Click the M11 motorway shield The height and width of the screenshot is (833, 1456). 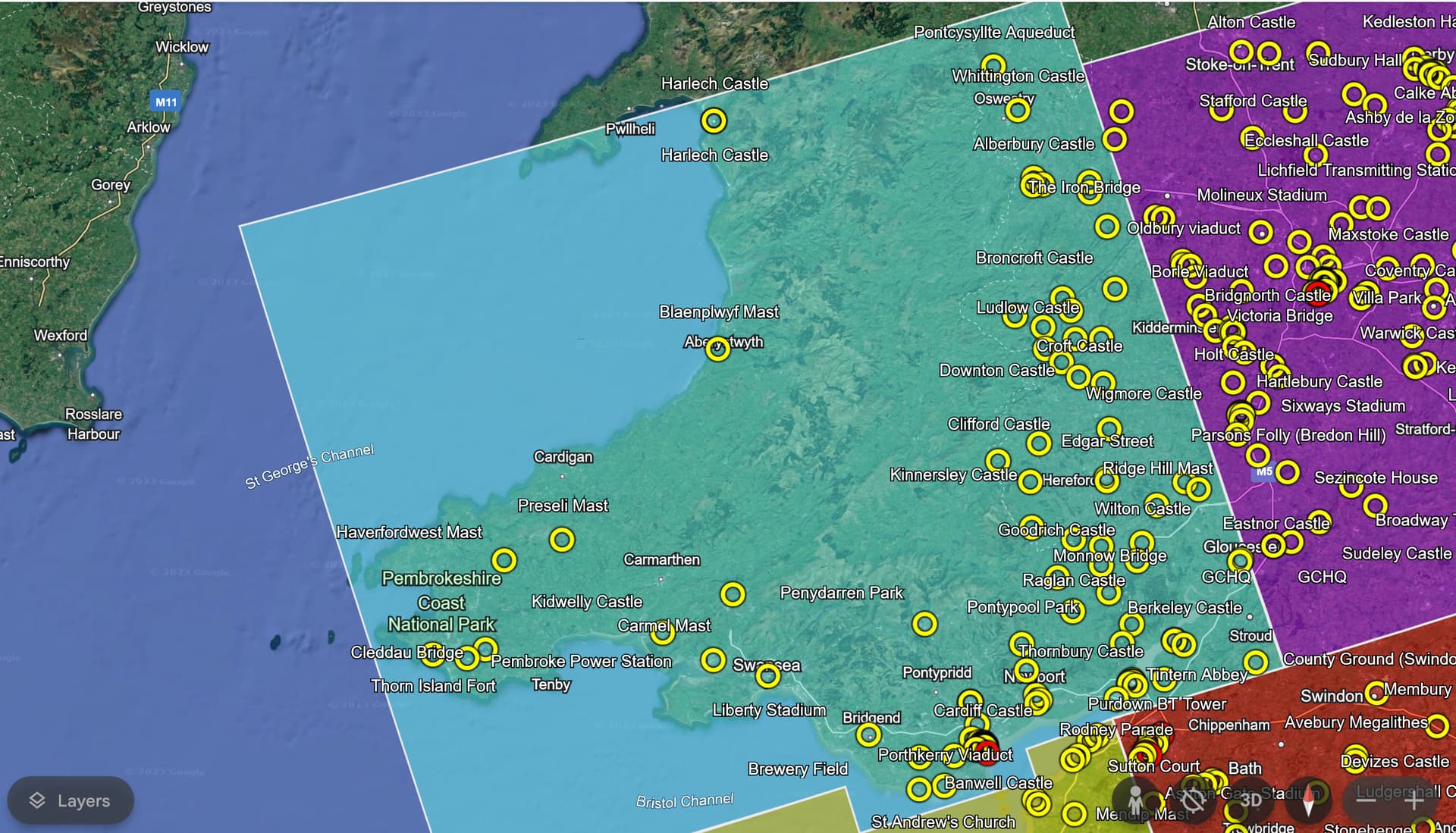165,102
